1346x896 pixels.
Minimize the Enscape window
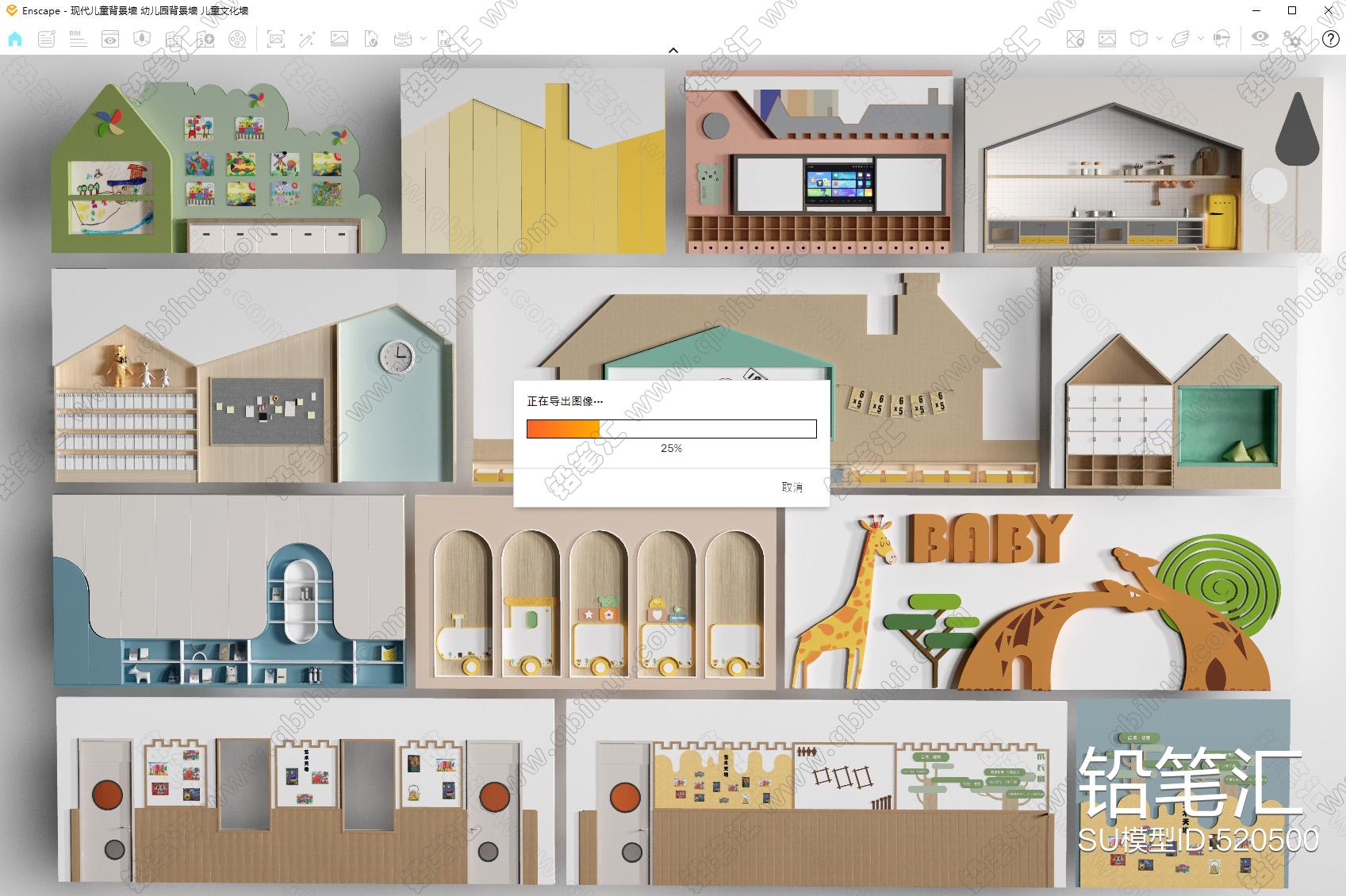tap(1256, 10)
